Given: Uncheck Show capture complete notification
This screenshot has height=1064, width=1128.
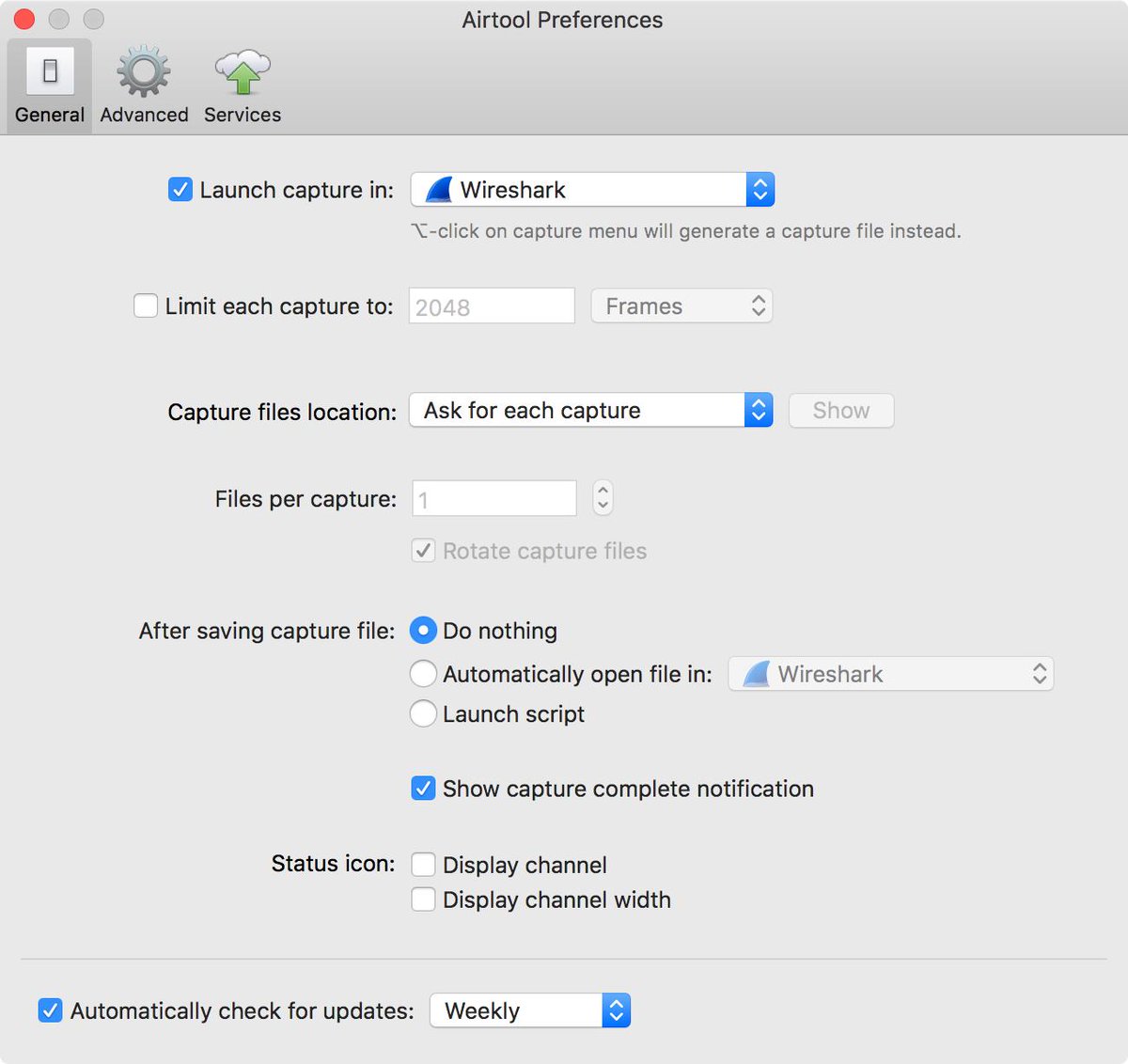Looking at the screenshot, I should tap(423, 789).
